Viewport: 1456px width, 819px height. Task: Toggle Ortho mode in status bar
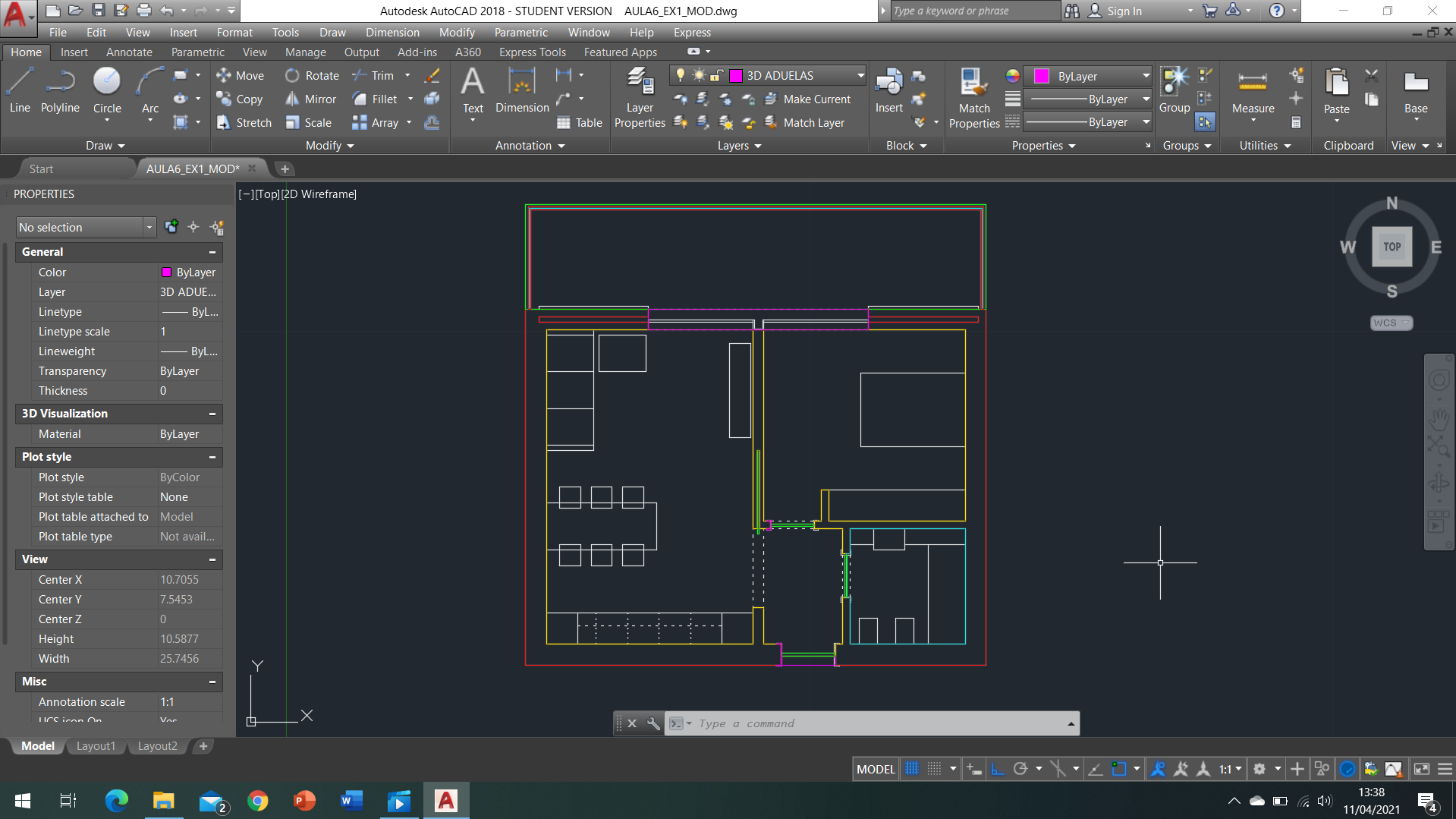pos(998,769)
